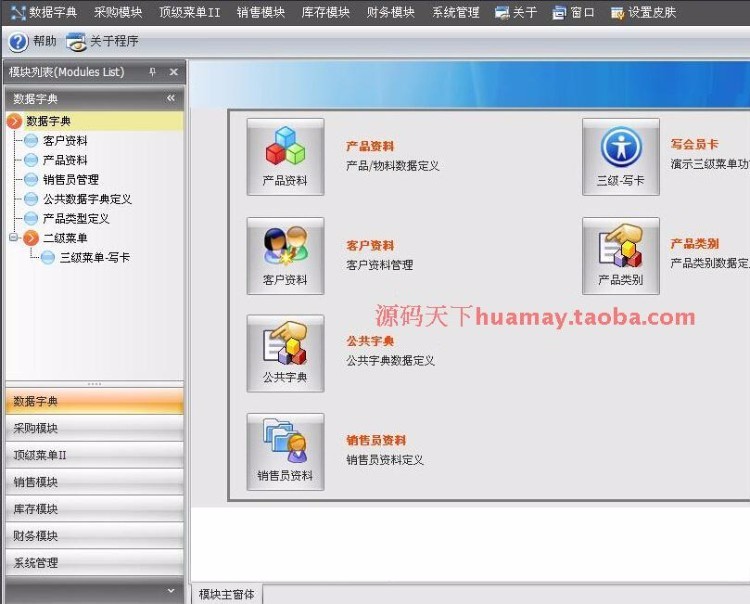750x604 pixels.
Task: Click the blue bullet icon beside 公共数据字典定义
Action: pyautogui.click(x=31, y=199)
